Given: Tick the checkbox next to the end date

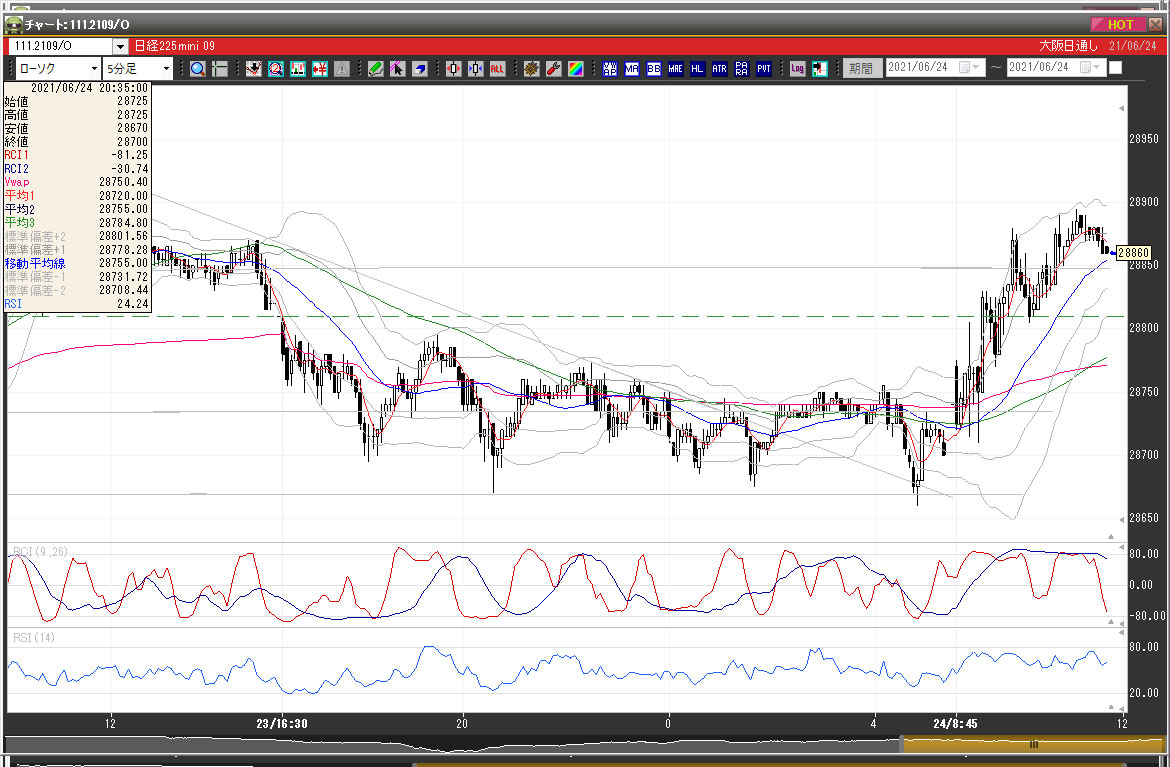Looking at the screenshot, I should click(x=1115, y=68).
